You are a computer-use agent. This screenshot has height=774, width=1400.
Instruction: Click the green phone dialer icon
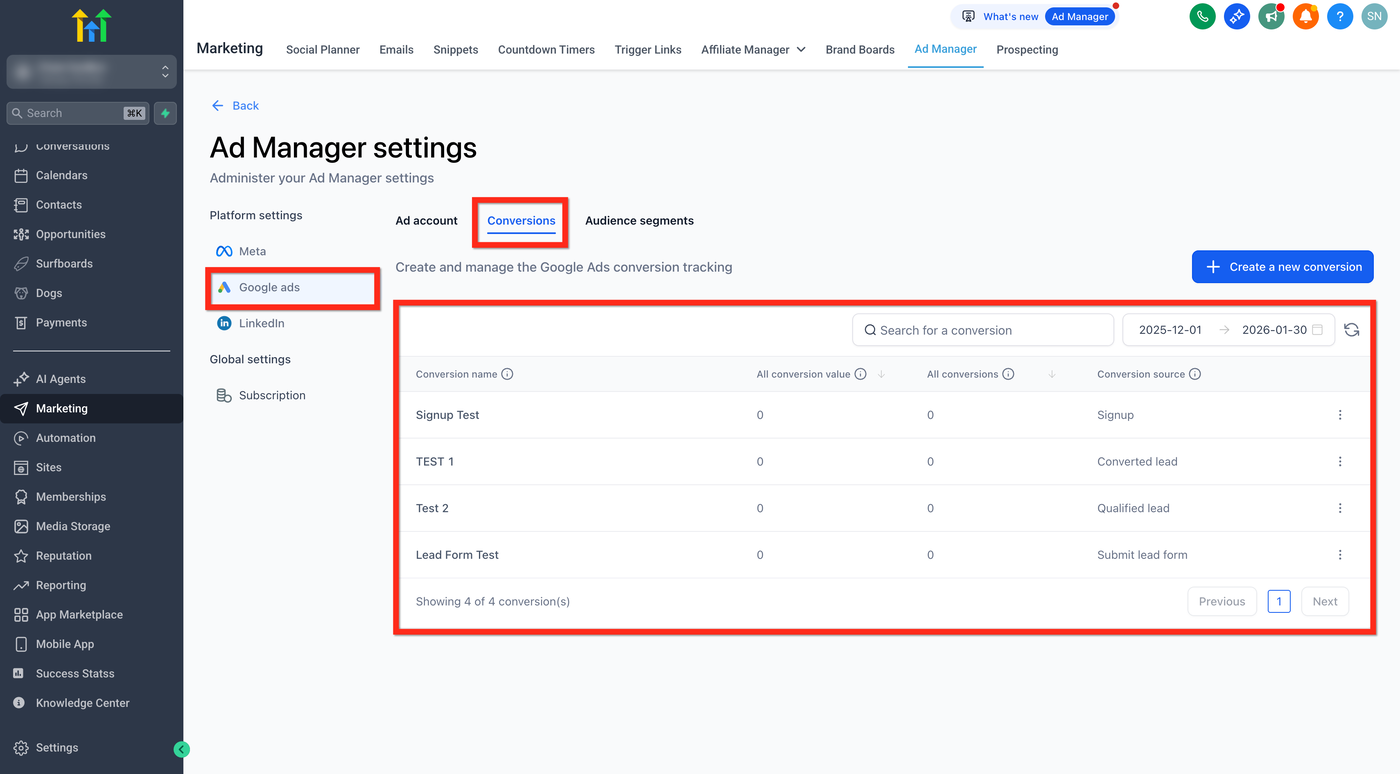coord(1203,16)
